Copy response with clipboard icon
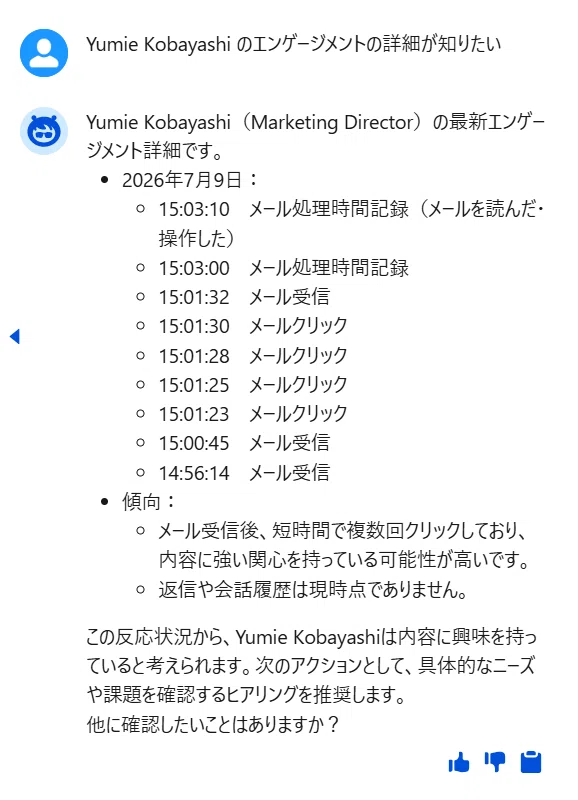This screenshot has height=800, width=578. click(531, 762)
